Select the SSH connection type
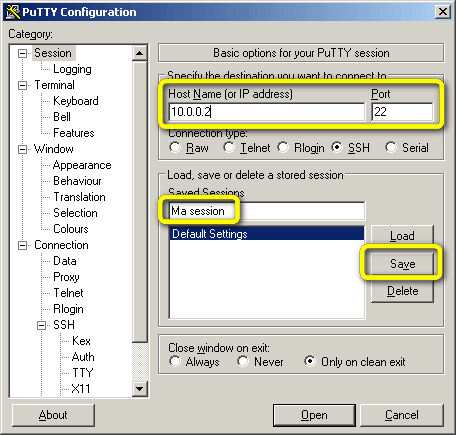Screen dimensions: 456x435 337,147
